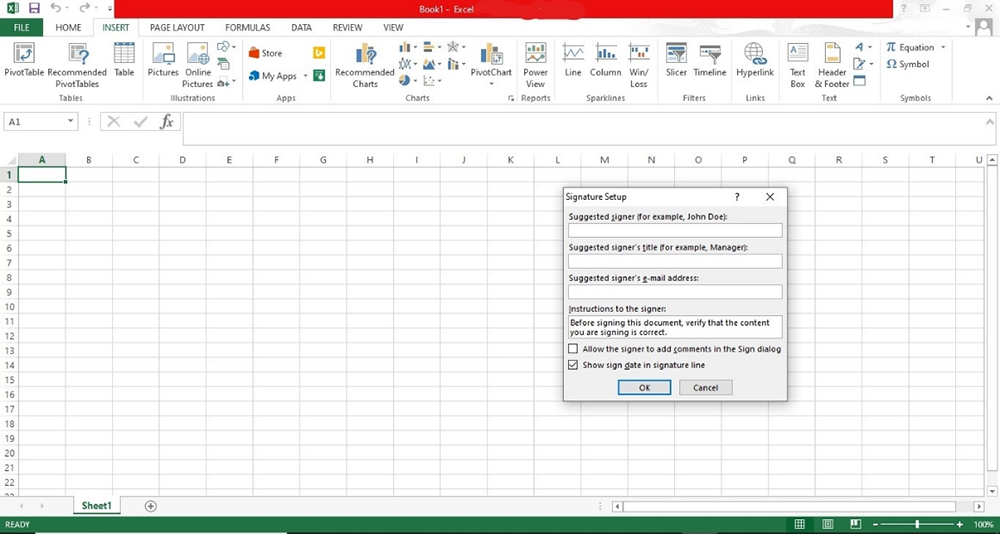Click the Header & Footer icon
This screenshot has height=534, width=1000.
832,62
